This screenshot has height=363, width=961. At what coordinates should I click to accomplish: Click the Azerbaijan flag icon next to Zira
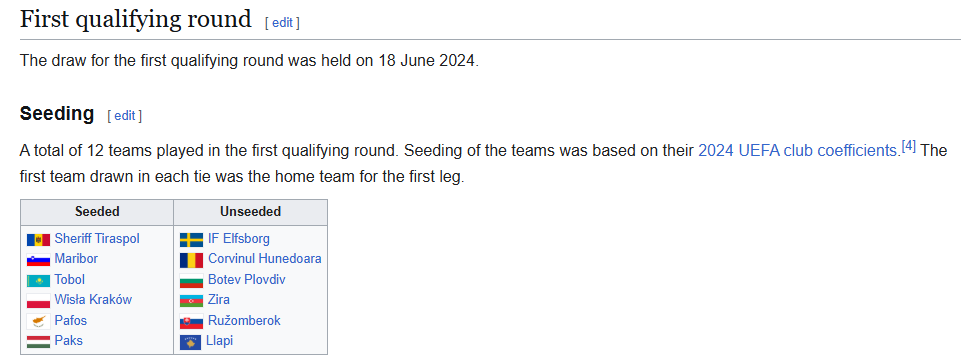click(x=191, y=301)
